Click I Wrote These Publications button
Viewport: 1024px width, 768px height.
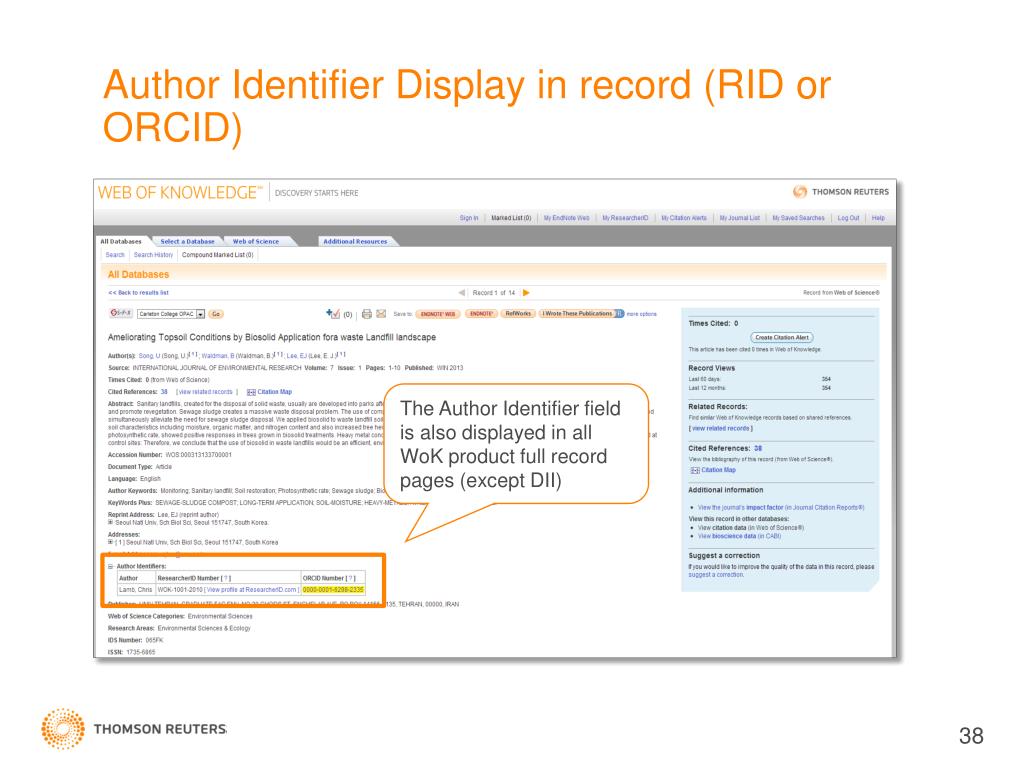coord(577,314)
